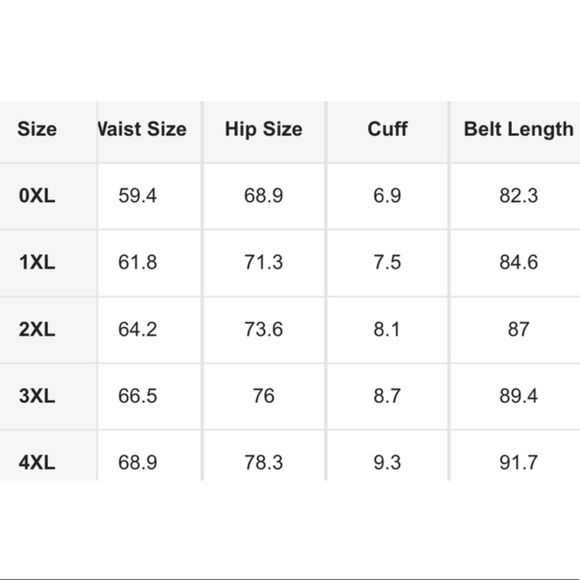The height and width of the screenshot is (580, 580).
Task: Click the 66.5 waist size value
Action: pos(138,396)
